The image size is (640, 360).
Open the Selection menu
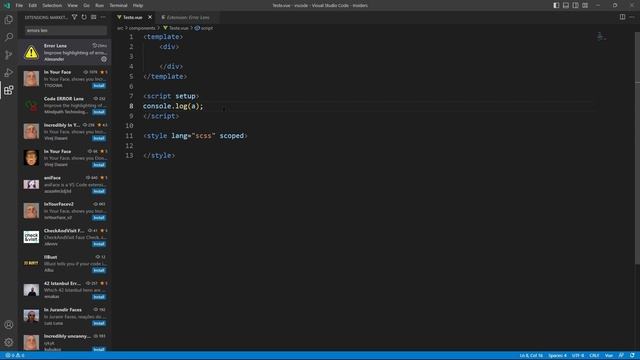(52, 5)
